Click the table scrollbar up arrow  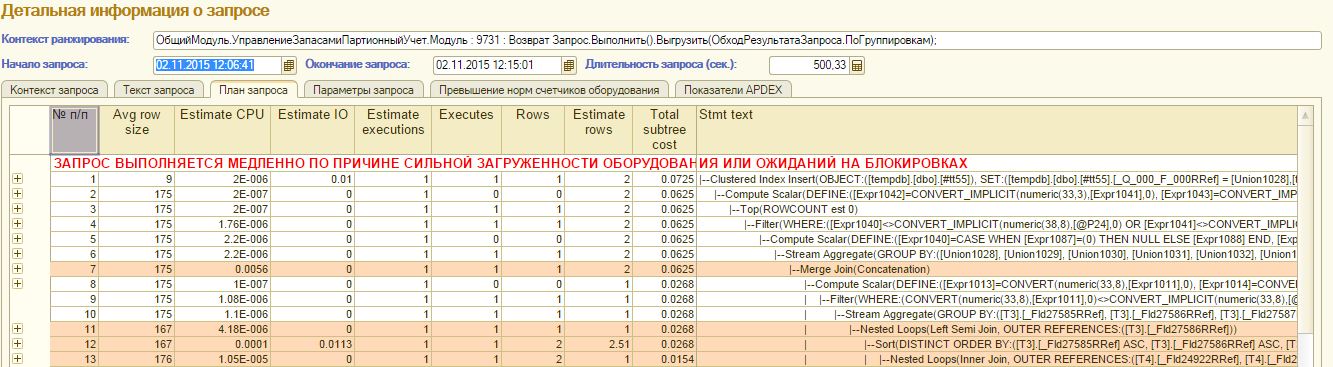[1305, 114]
